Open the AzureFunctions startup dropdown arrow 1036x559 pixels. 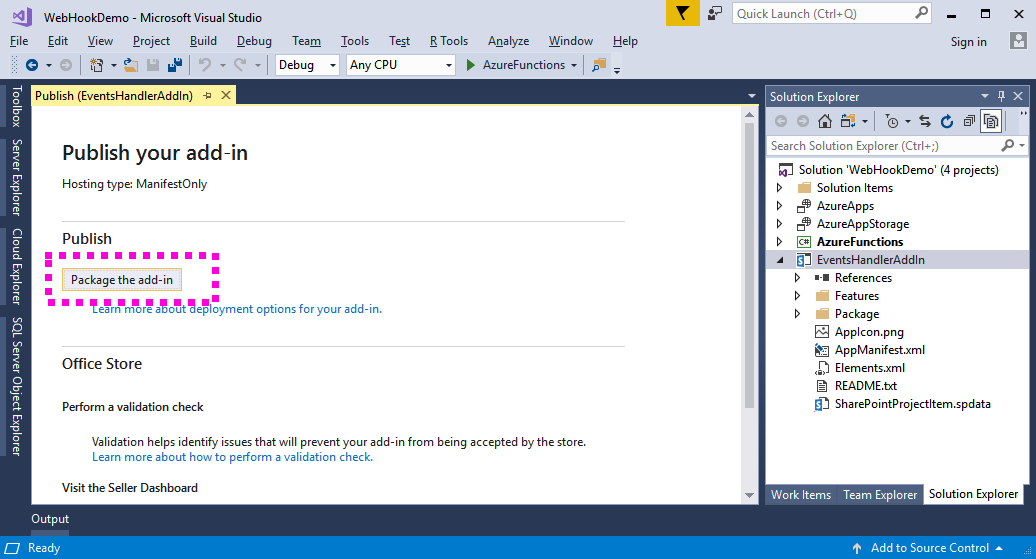click(574, 65)
